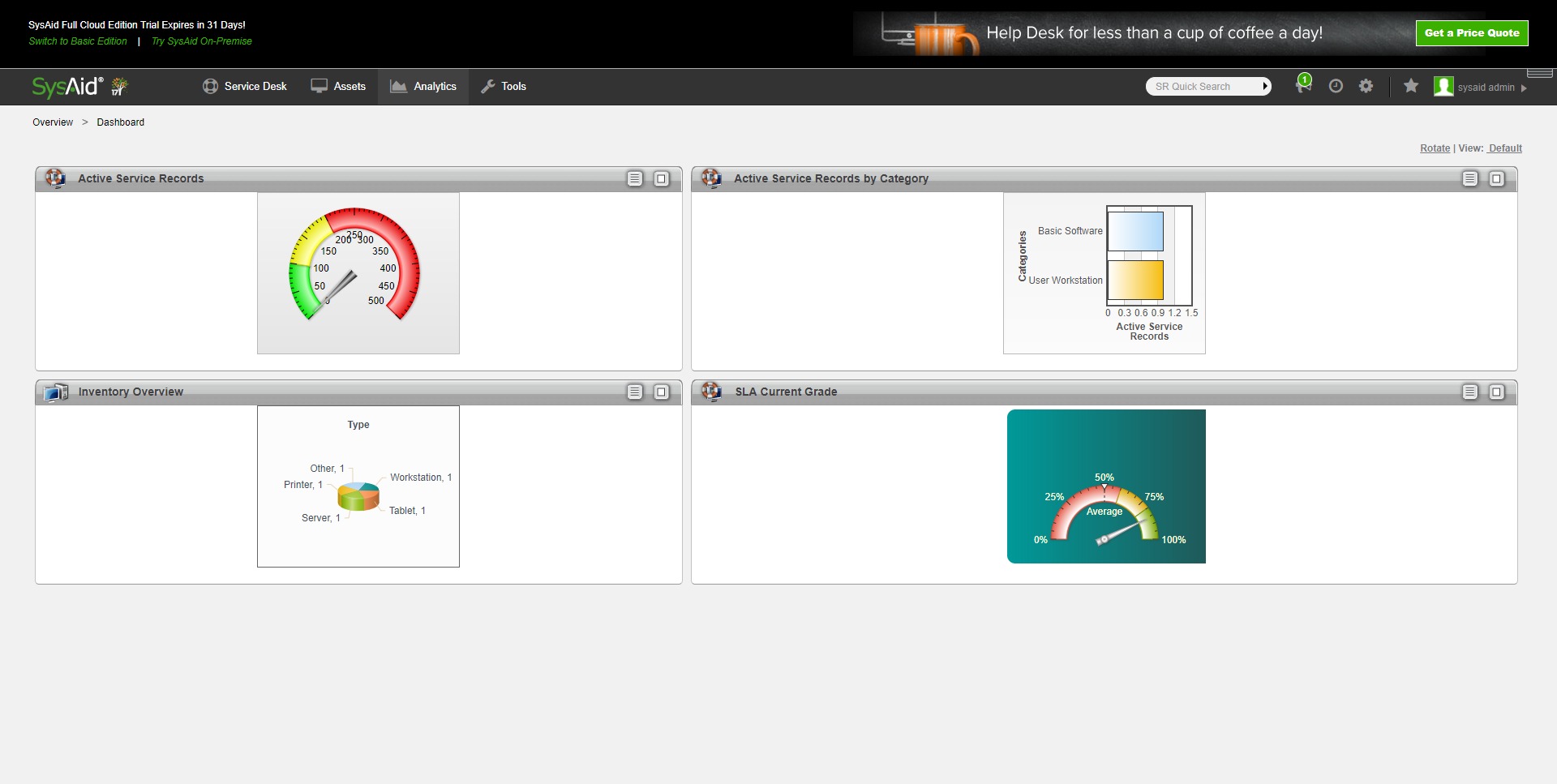Open list menu of SLA Current Grade panel
This screenshot has height=784, width=1557.
click(x=1470, y=392)
